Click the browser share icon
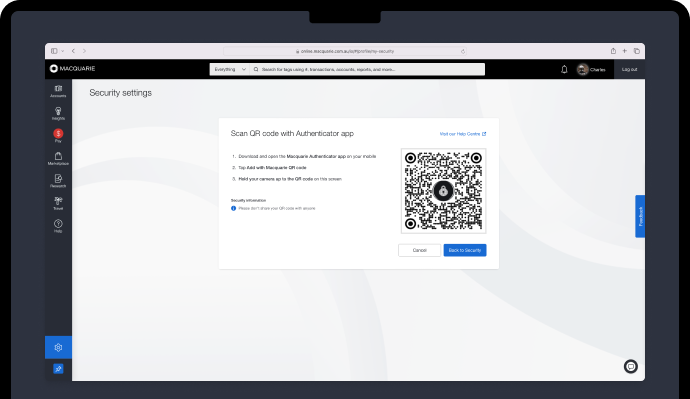Viewport: 690px width, 399px height. click(x=613, y=51)
